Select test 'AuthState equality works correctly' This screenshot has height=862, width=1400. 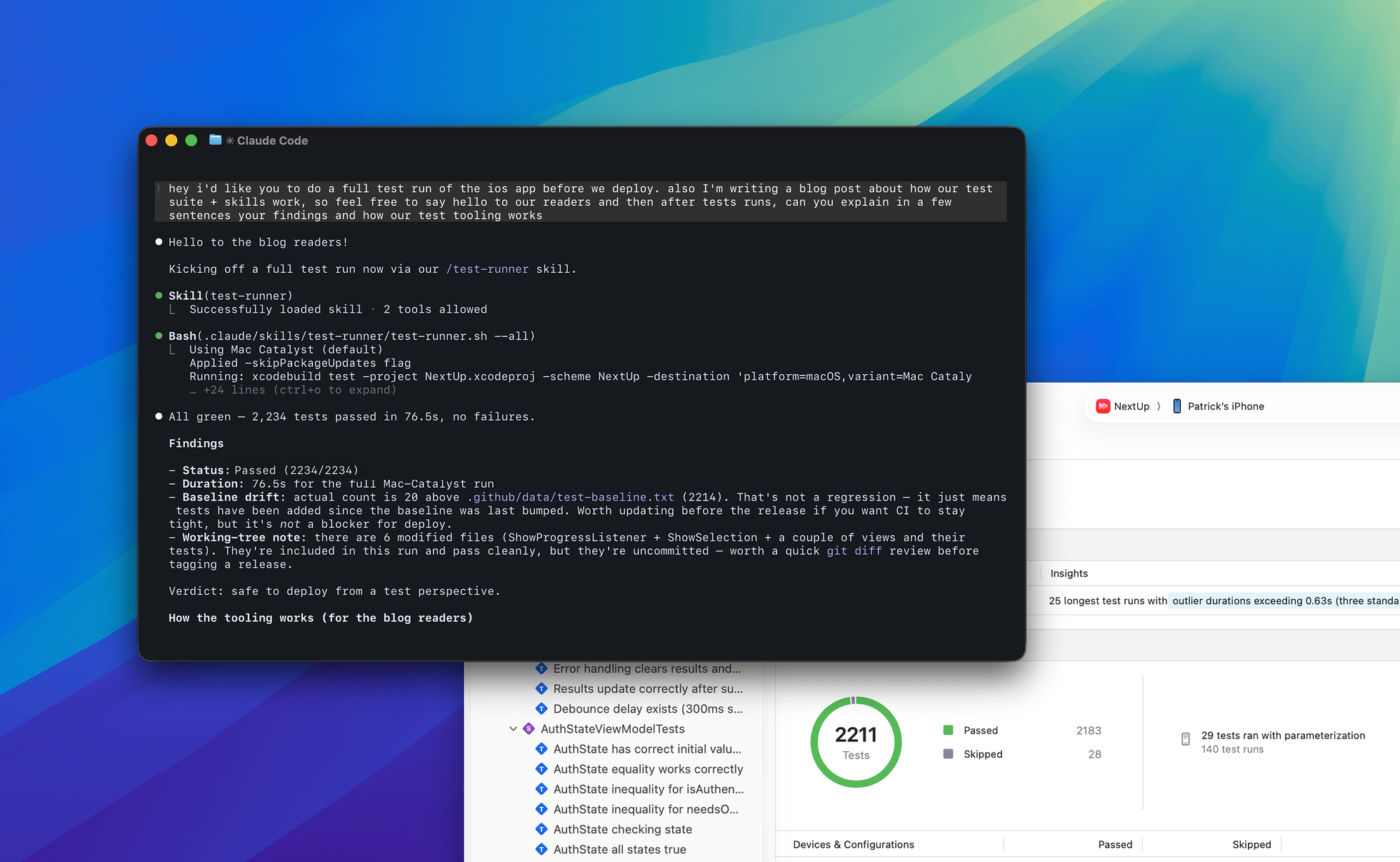[648, 768]
